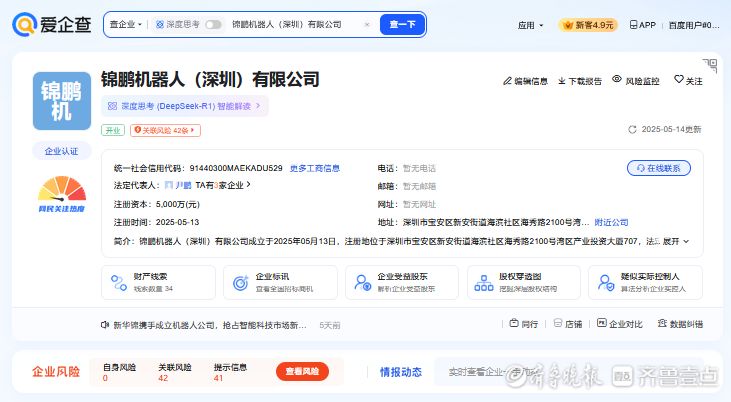Open 更多工商信息 link
The image size is (731, 402).
pyautogui.click(x=315, y=168)
